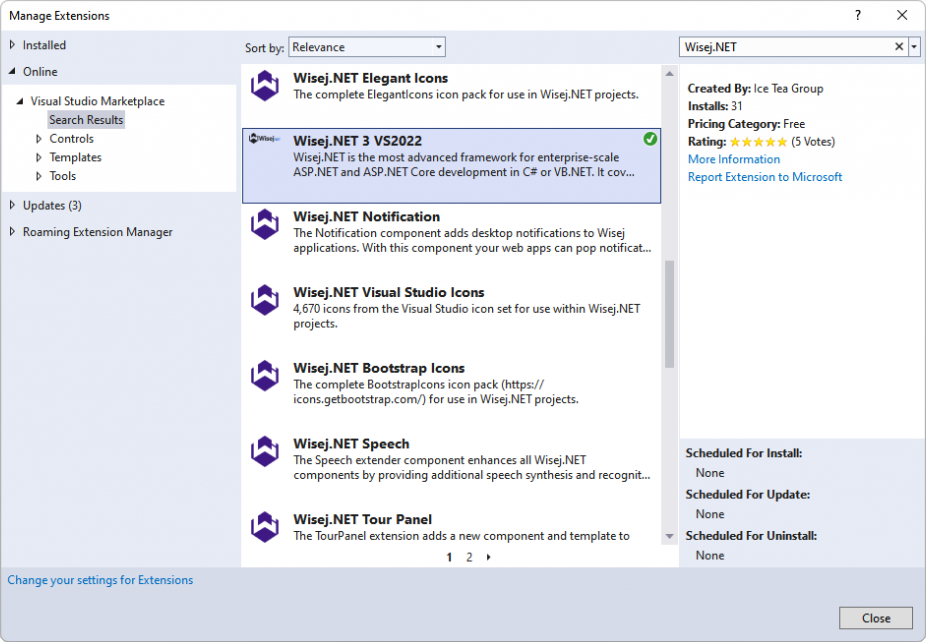The image size is (926, 642).
Task: Open the More Information link
Action: click(x=733, y=159)
